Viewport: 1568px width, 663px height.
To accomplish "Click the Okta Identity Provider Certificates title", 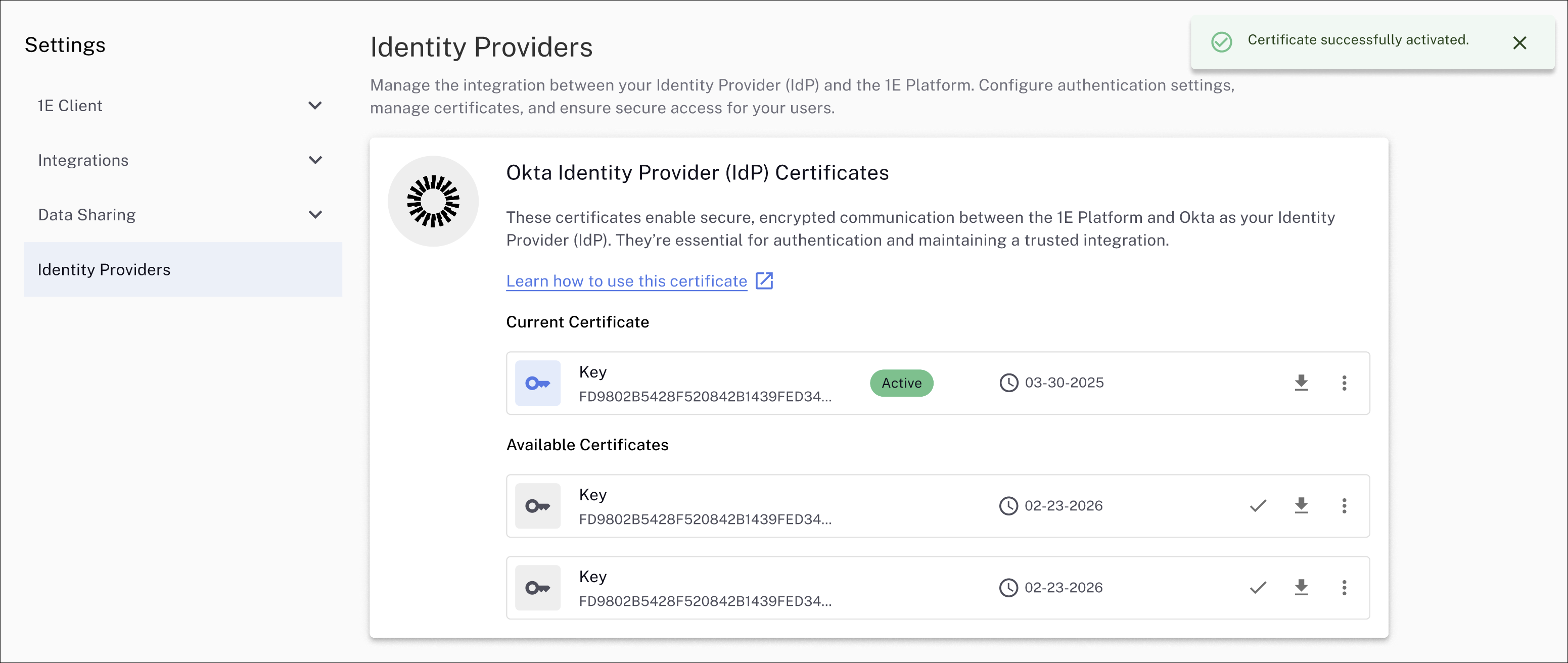I will coord(698,173).
